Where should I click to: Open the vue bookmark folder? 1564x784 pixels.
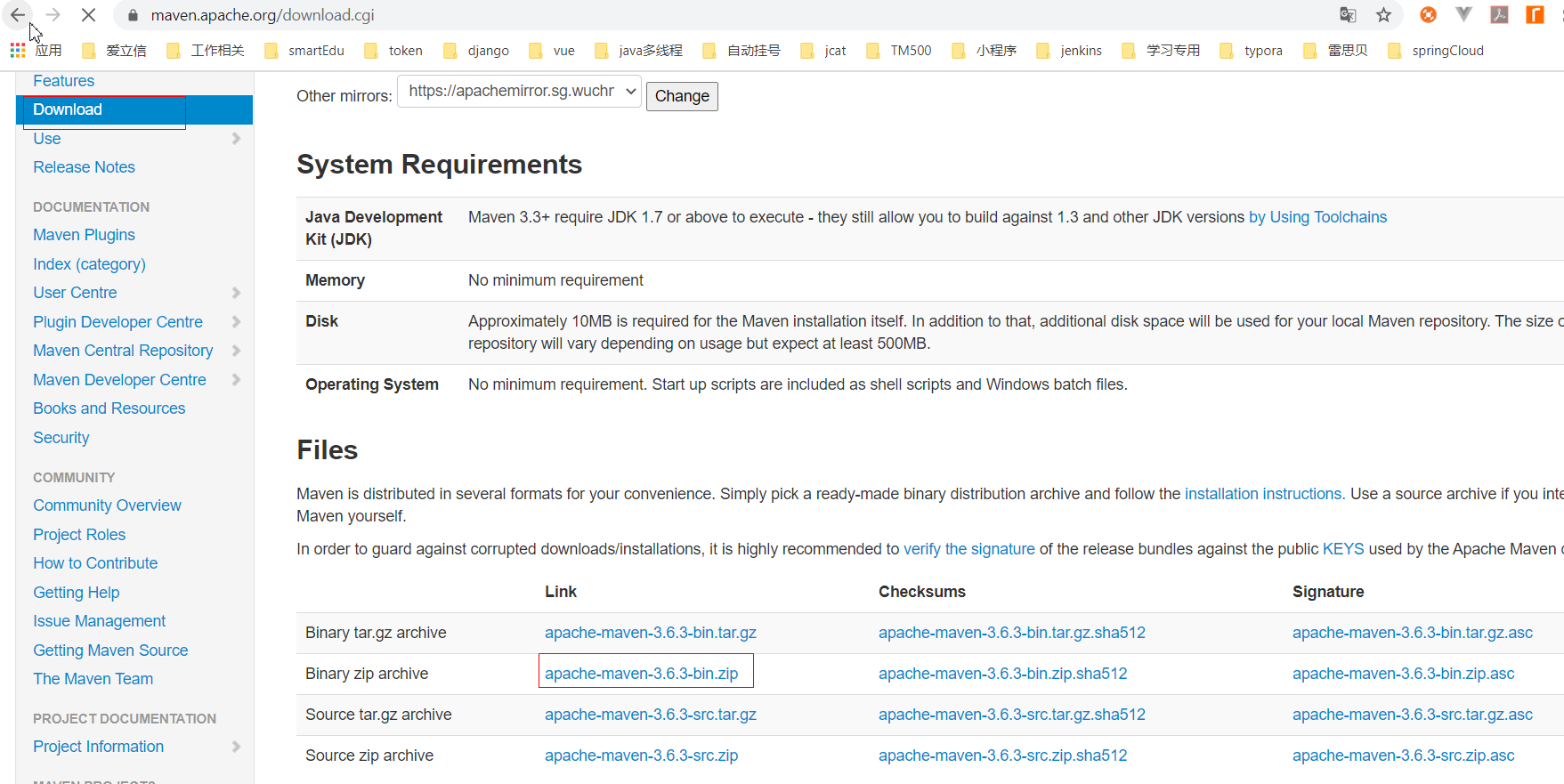pyautogui.click(x=552, y=51)
